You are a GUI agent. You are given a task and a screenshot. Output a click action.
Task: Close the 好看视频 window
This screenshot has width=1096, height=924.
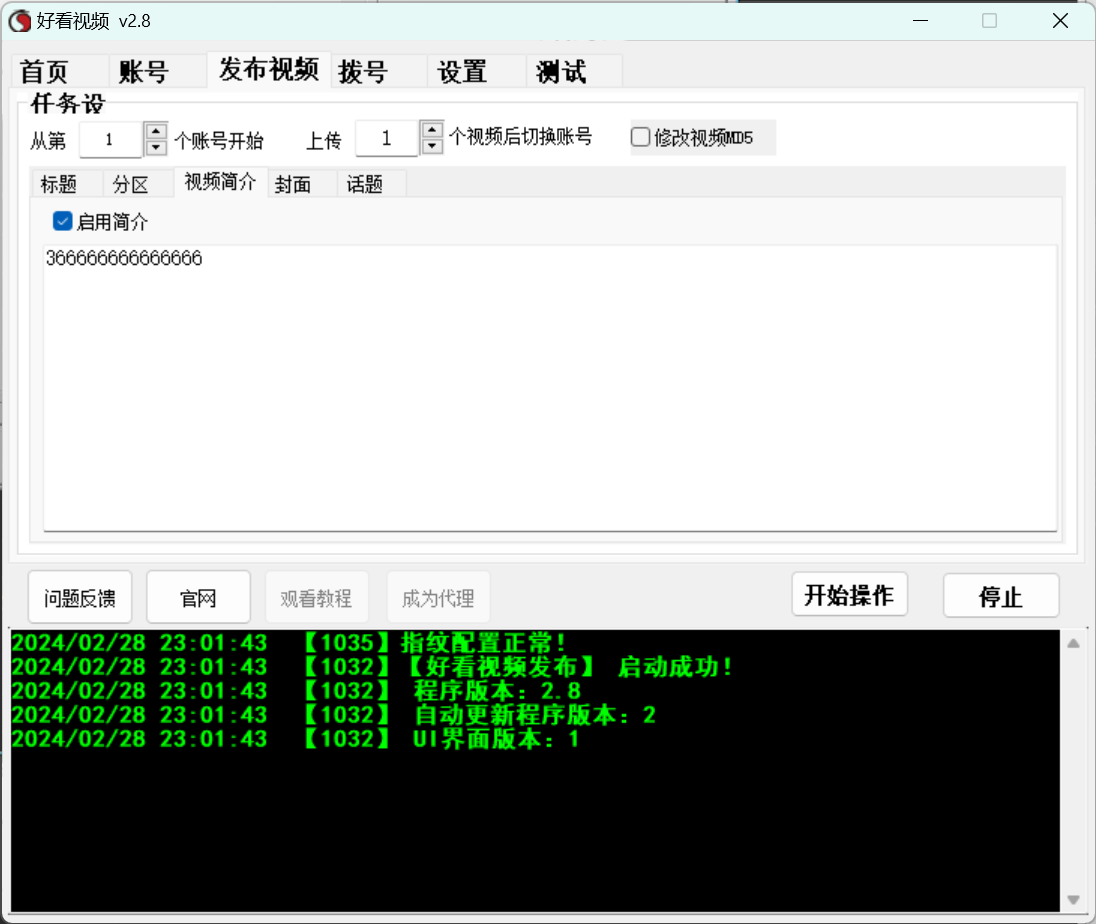click(1060, 21)
